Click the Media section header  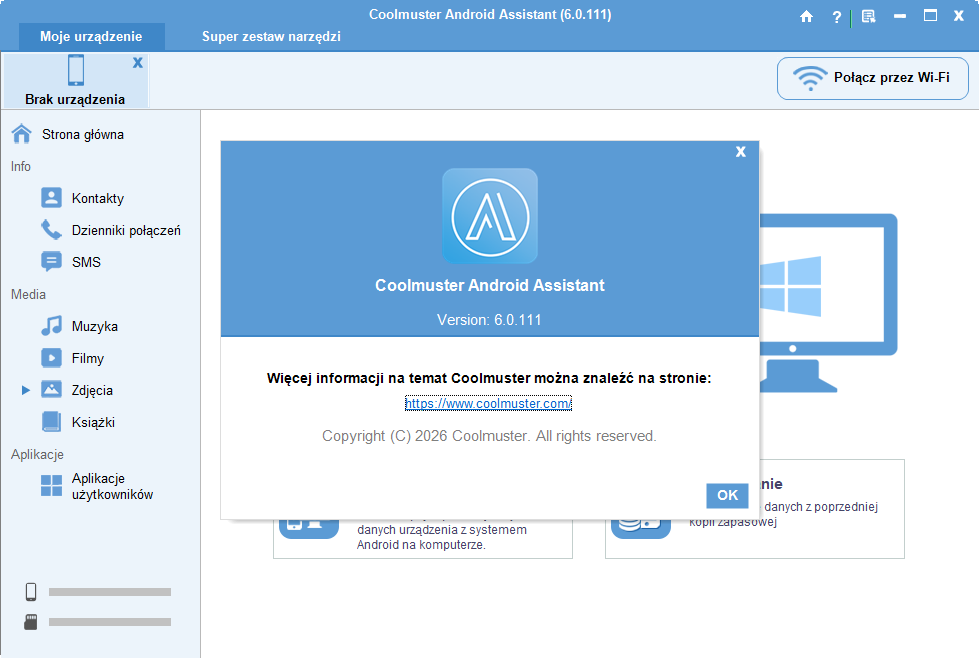tap(28, 294)
